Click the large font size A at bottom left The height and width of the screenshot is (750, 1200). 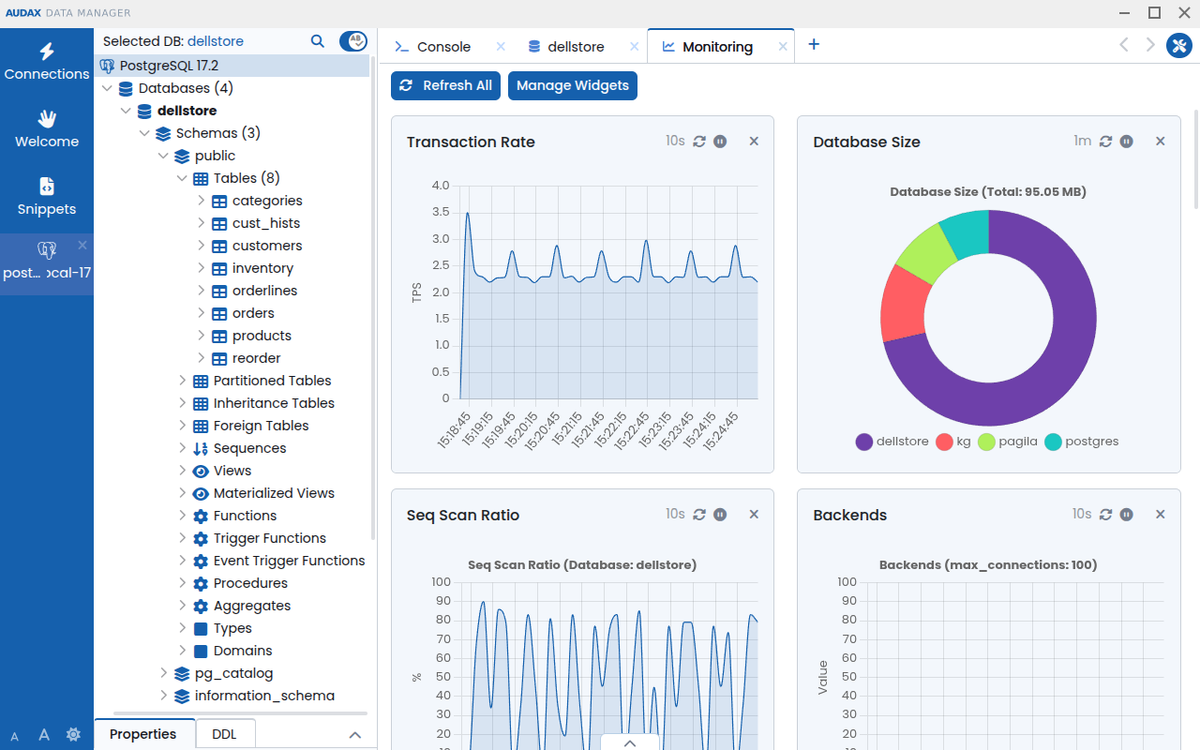pyautogui.click(x=44, y=735)
